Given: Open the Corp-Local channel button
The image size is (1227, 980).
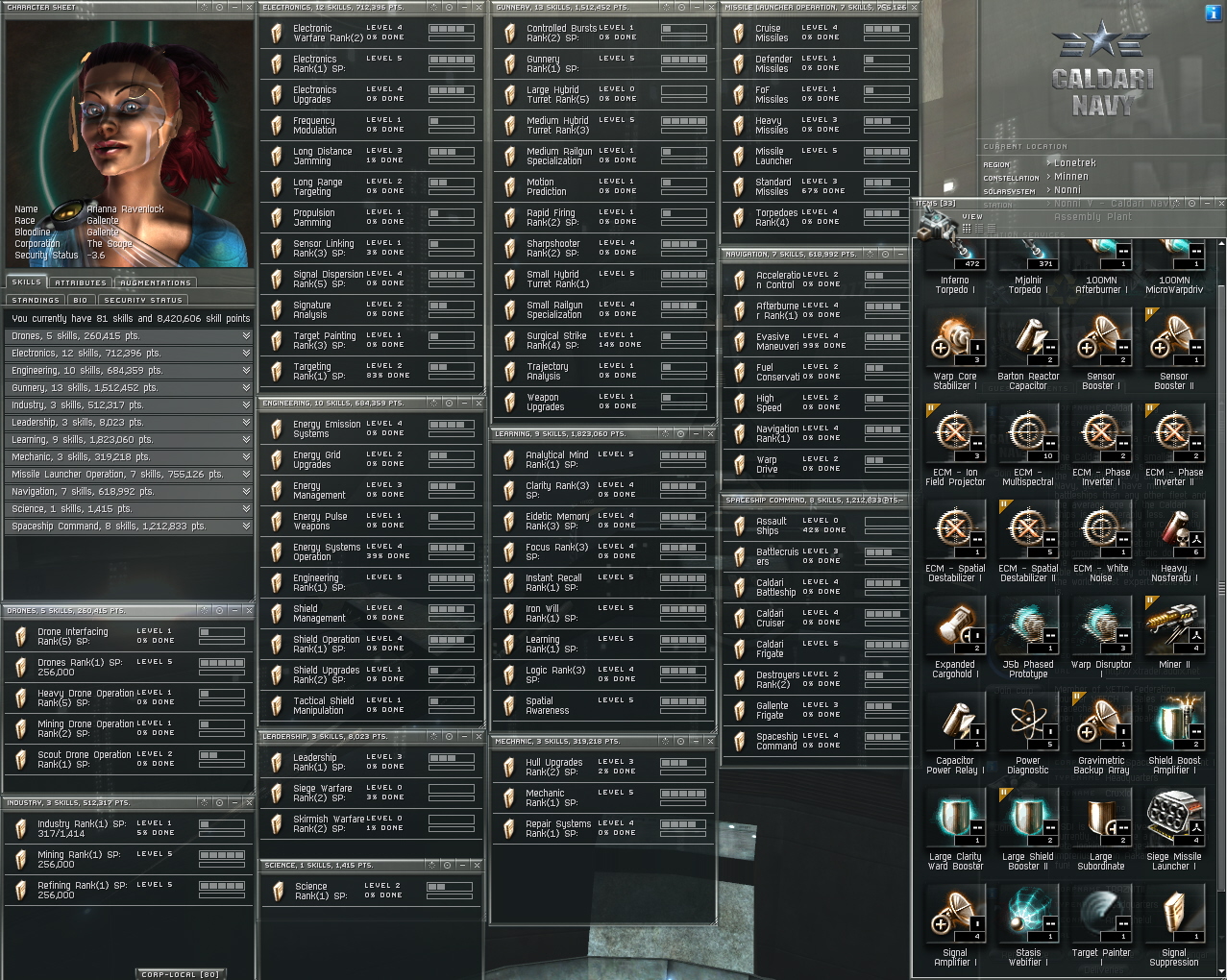Looking at the screenshot, I should point(181,974).
